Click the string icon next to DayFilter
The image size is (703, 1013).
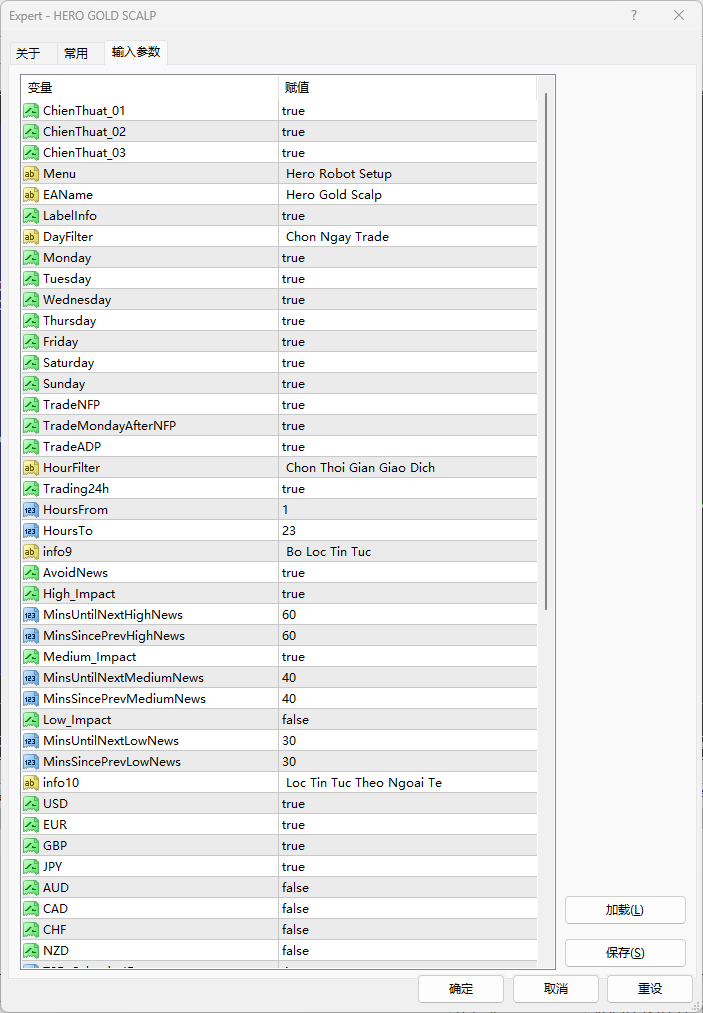[31, 237]
